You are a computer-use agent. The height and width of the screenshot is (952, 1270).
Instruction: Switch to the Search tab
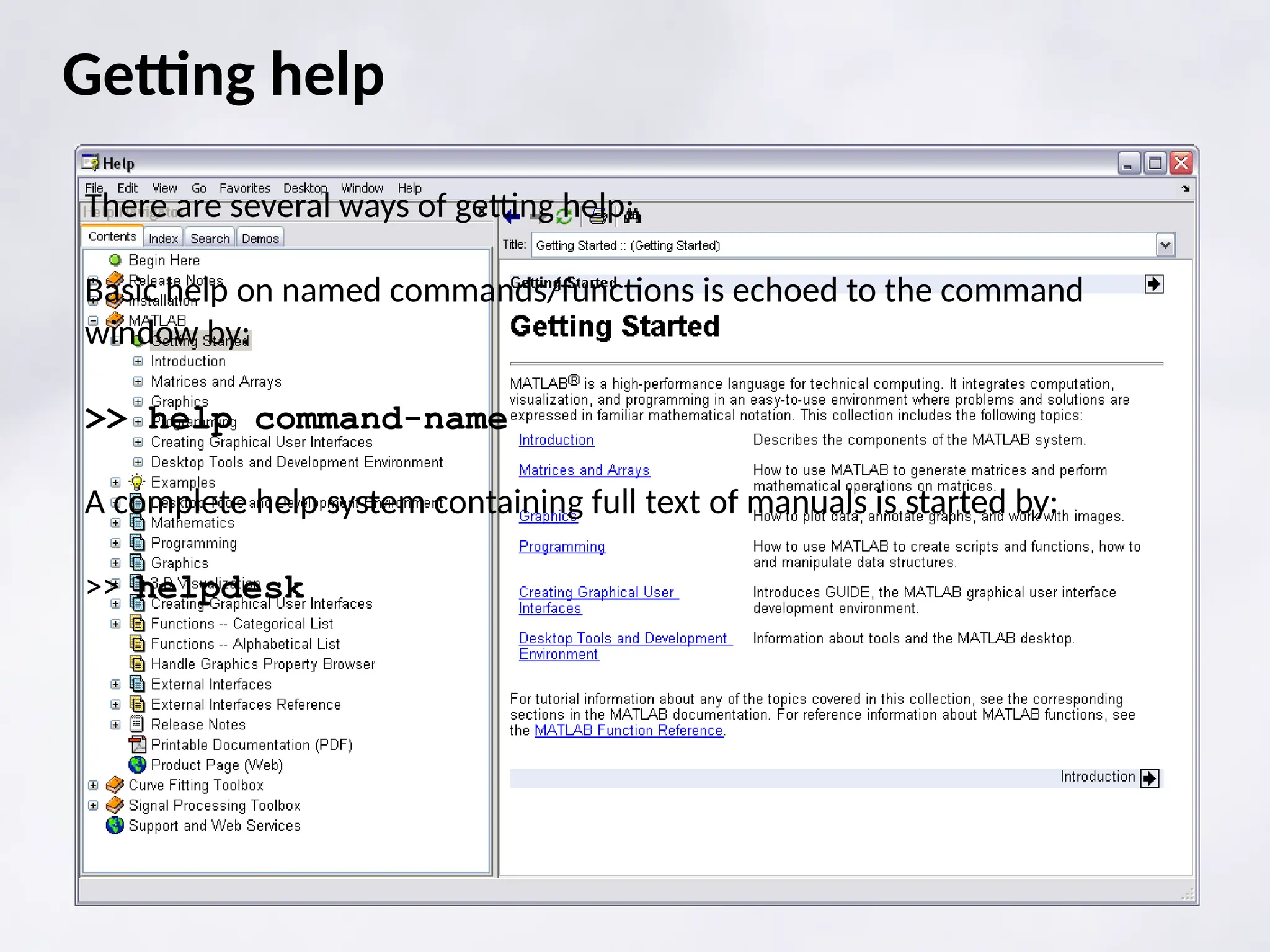[x=210, y=239]
